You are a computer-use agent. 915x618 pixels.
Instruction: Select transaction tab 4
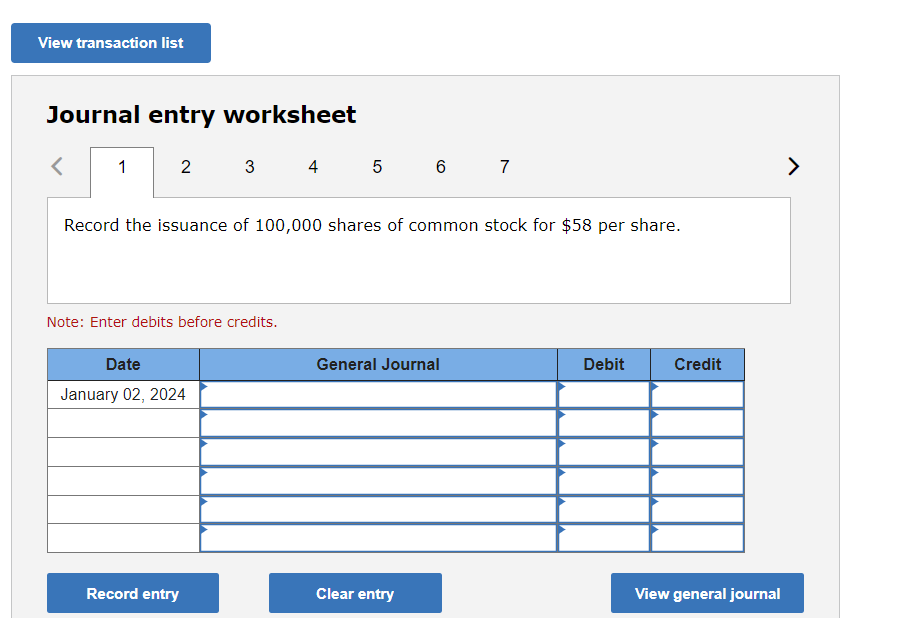[313, 167]
